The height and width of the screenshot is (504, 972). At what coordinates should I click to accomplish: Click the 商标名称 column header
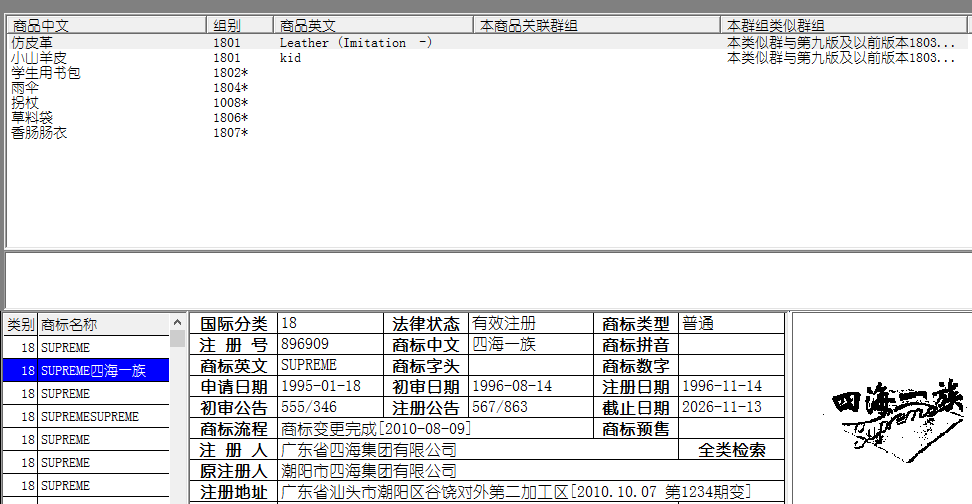(104, 324)
